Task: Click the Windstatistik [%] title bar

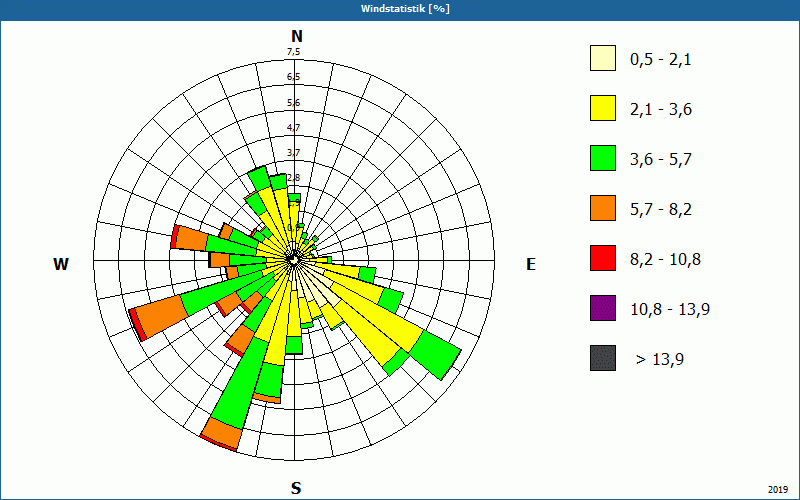Action: (400, 9)
